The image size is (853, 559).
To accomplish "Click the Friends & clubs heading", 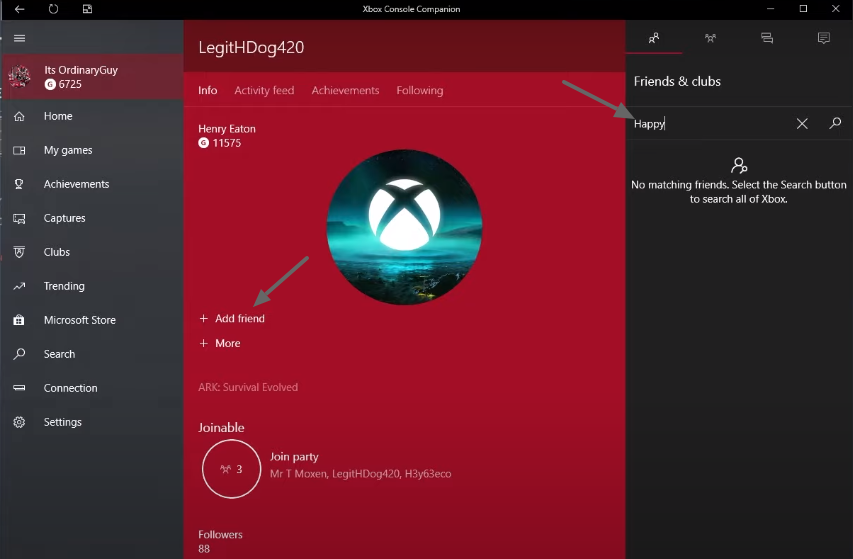I will point(677,82).
